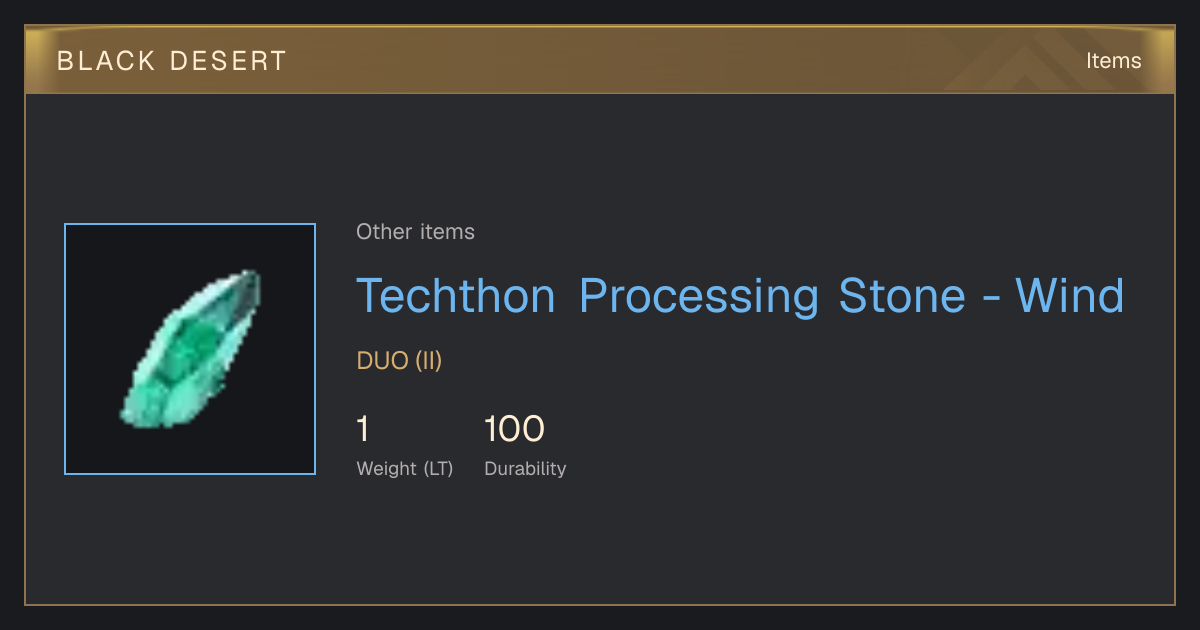Click the word Processing in the title
The height and width of the screenshot is (630, 1200).
click(699, 296)
